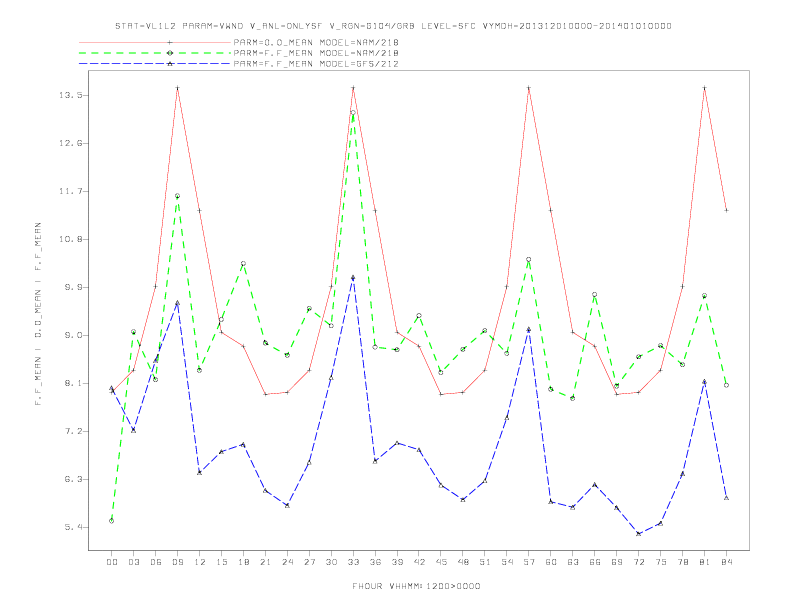This screenshot has height=612, width=792.
Task: Click y-axis tick label 8.1
Action: 74,383
